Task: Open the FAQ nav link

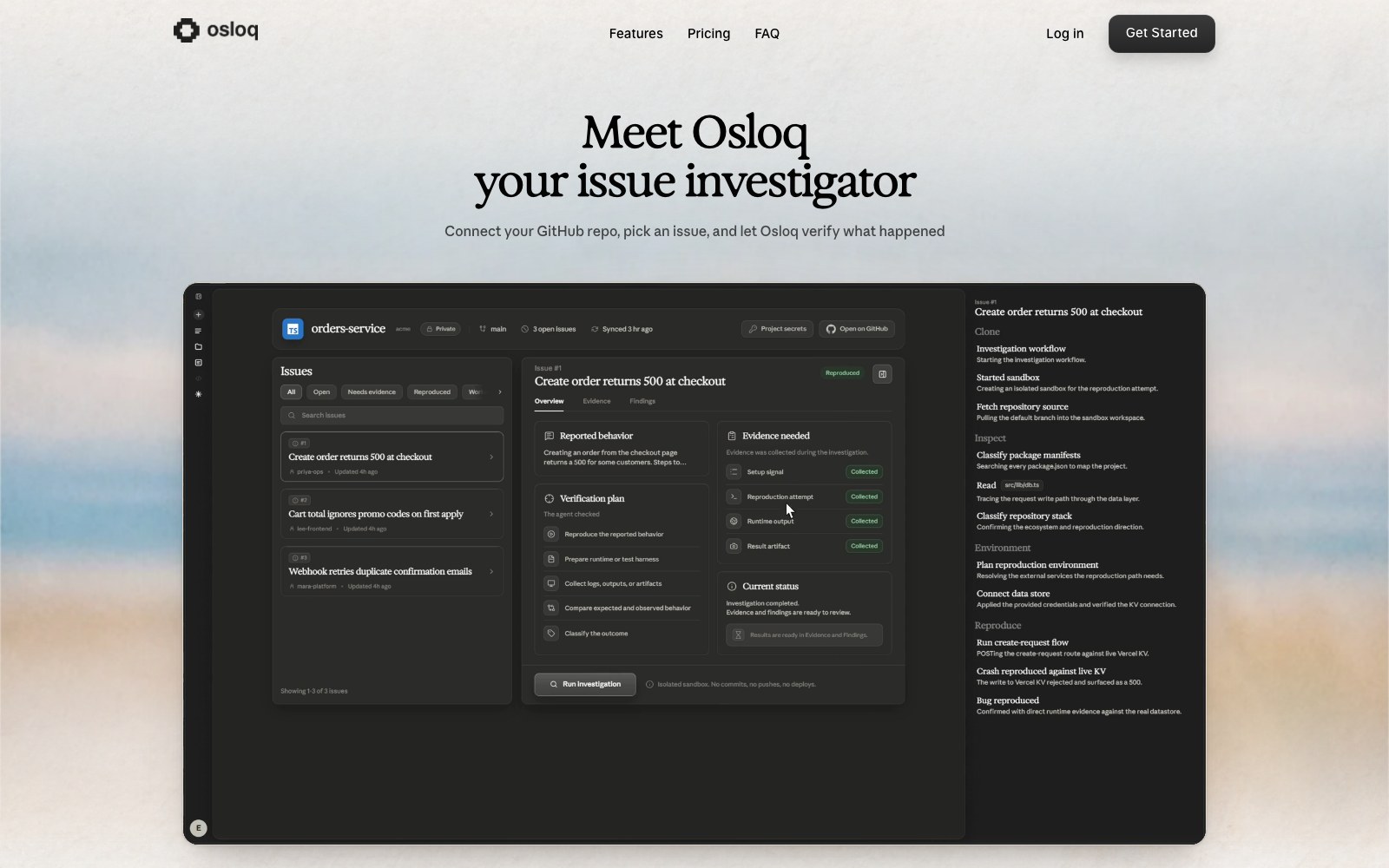Action: tap(767, 34)
